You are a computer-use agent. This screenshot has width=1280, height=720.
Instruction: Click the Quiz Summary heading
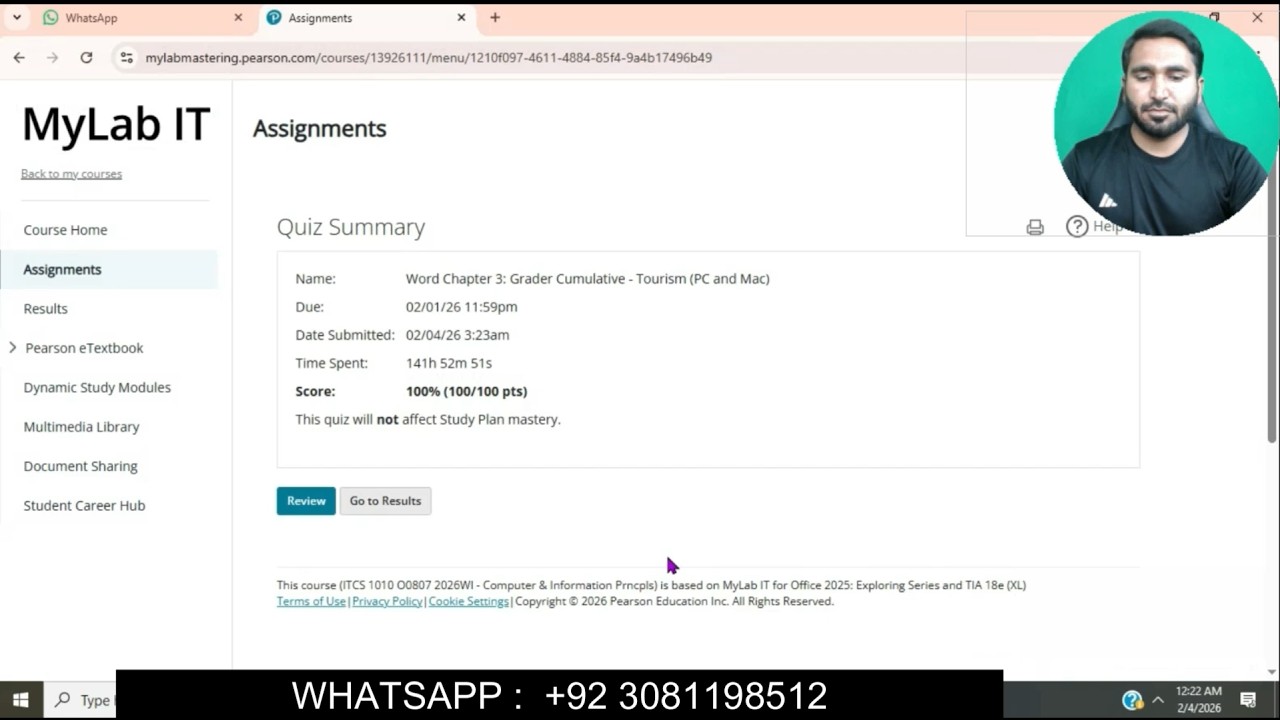click(x=351, y=227)
